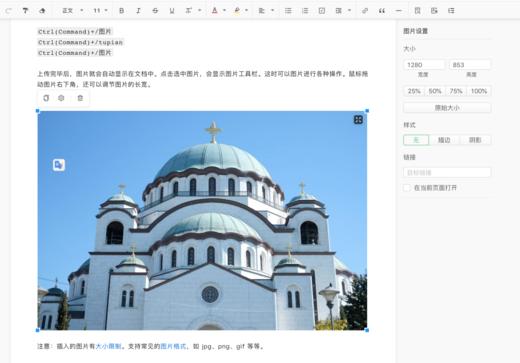Image resolution: width=520 pixels, height=363 pixels.
Task: Click the more text styles icon
Action: (x=189, y=11)
